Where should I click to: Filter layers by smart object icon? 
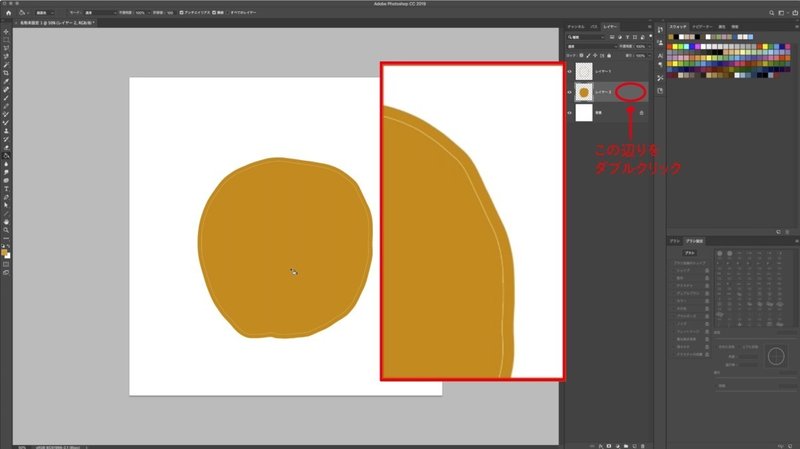[x=642, y=37]
